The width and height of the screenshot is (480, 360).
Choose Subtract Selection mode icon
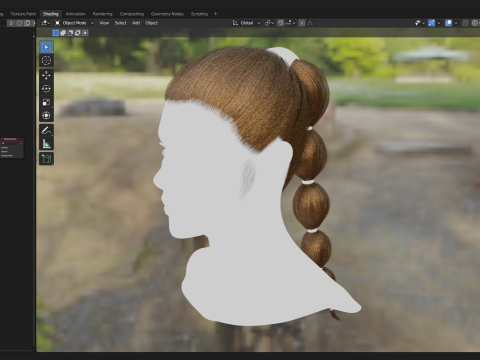tap(70, 33)
